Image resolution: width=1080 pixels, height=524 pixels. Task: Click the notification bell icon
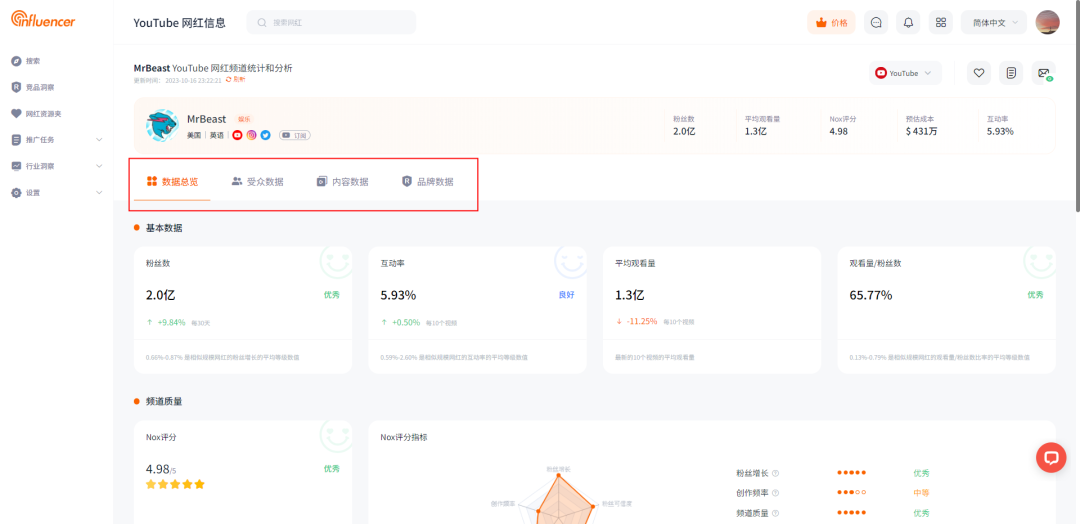tap(908, 22)
